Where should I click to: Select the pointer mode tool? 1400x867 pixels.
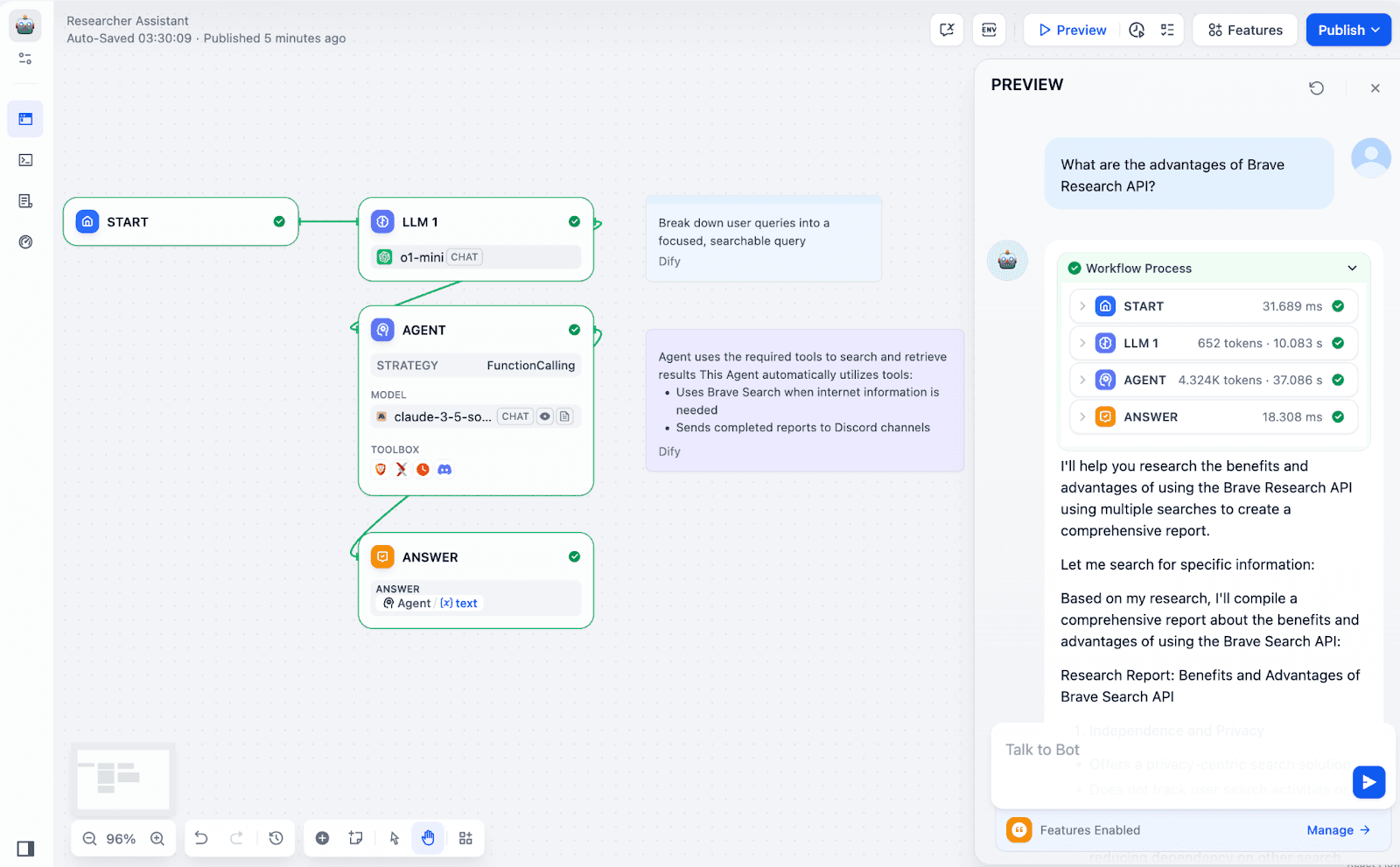(x=394, y=838)
